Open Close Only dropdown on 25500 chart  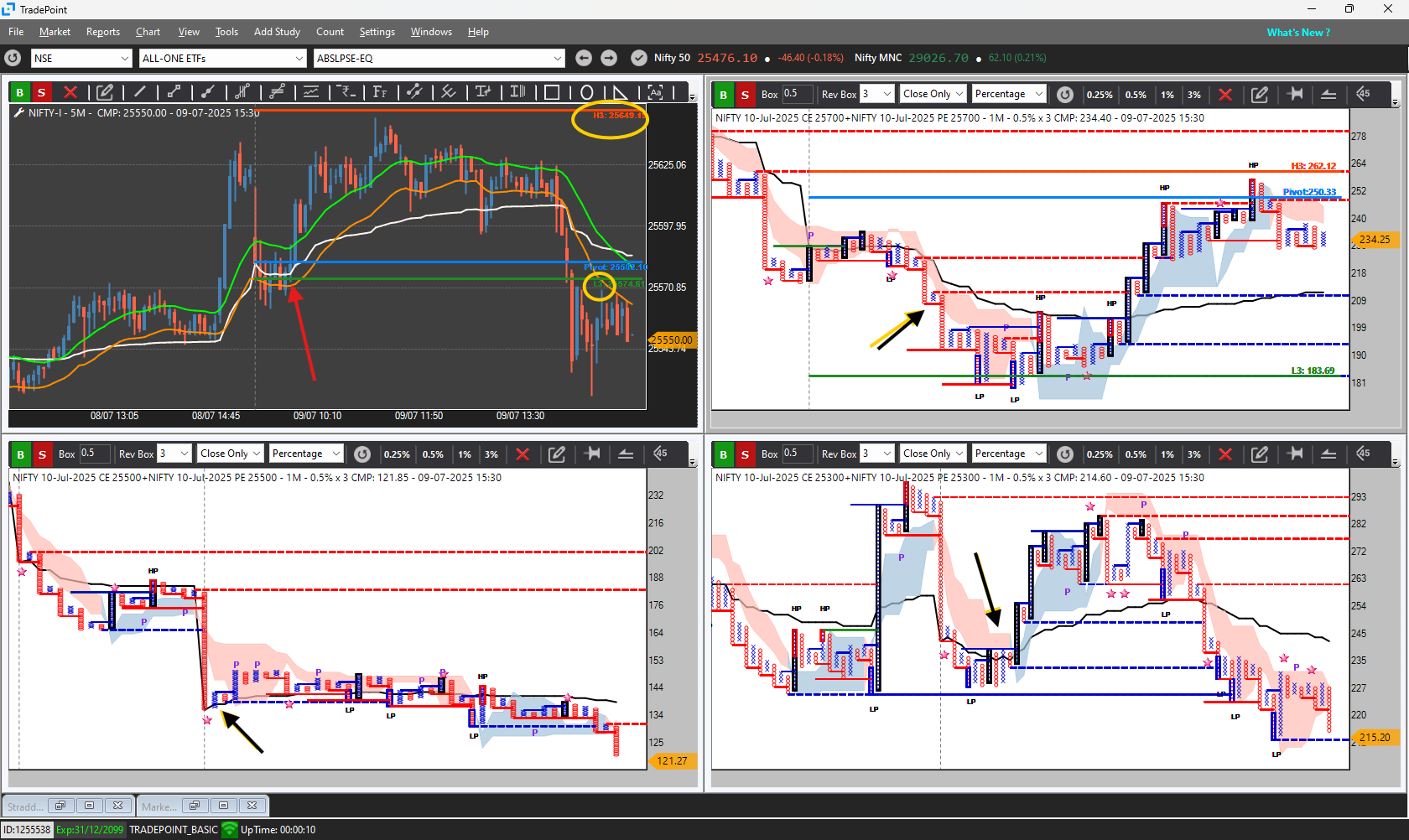tap(231, 453)
